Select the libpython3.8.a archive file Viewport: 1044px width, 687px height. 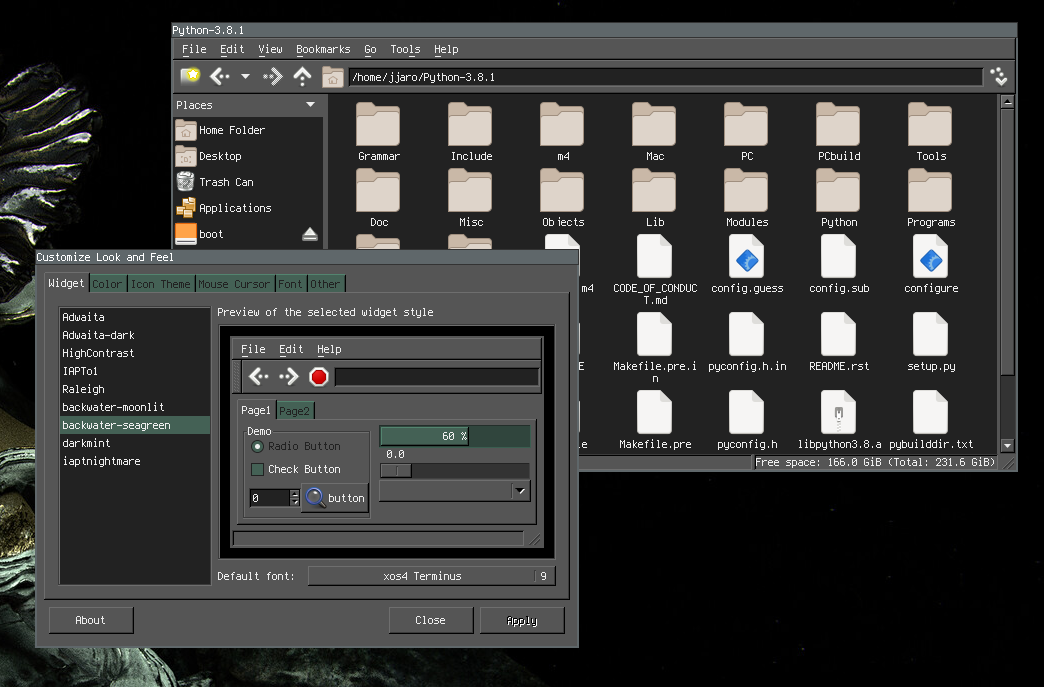tap(838, 419)
